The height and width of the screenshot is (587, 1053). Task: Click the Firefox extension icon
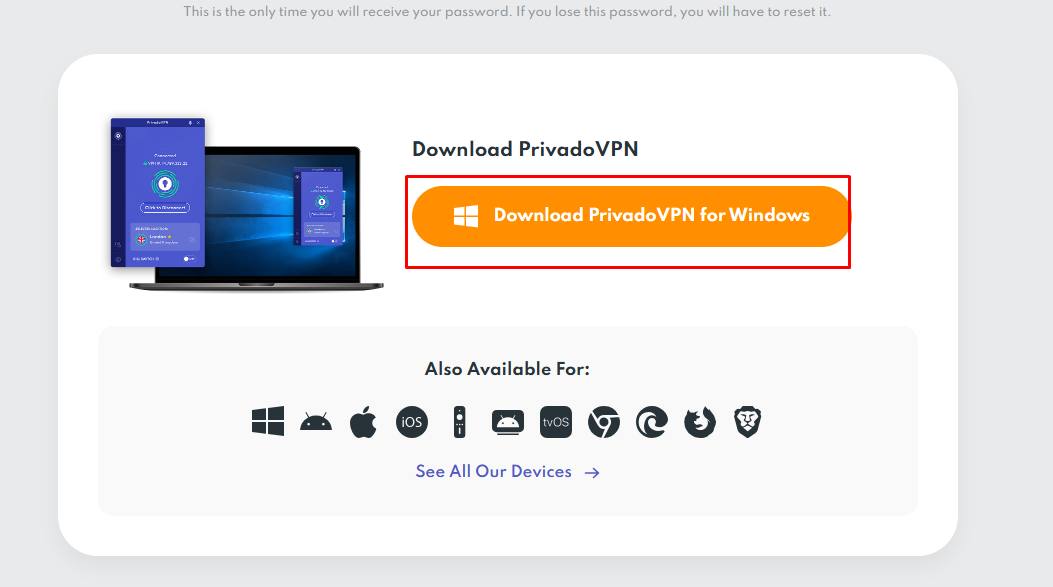pyautogui.click(x=699, y=421)
